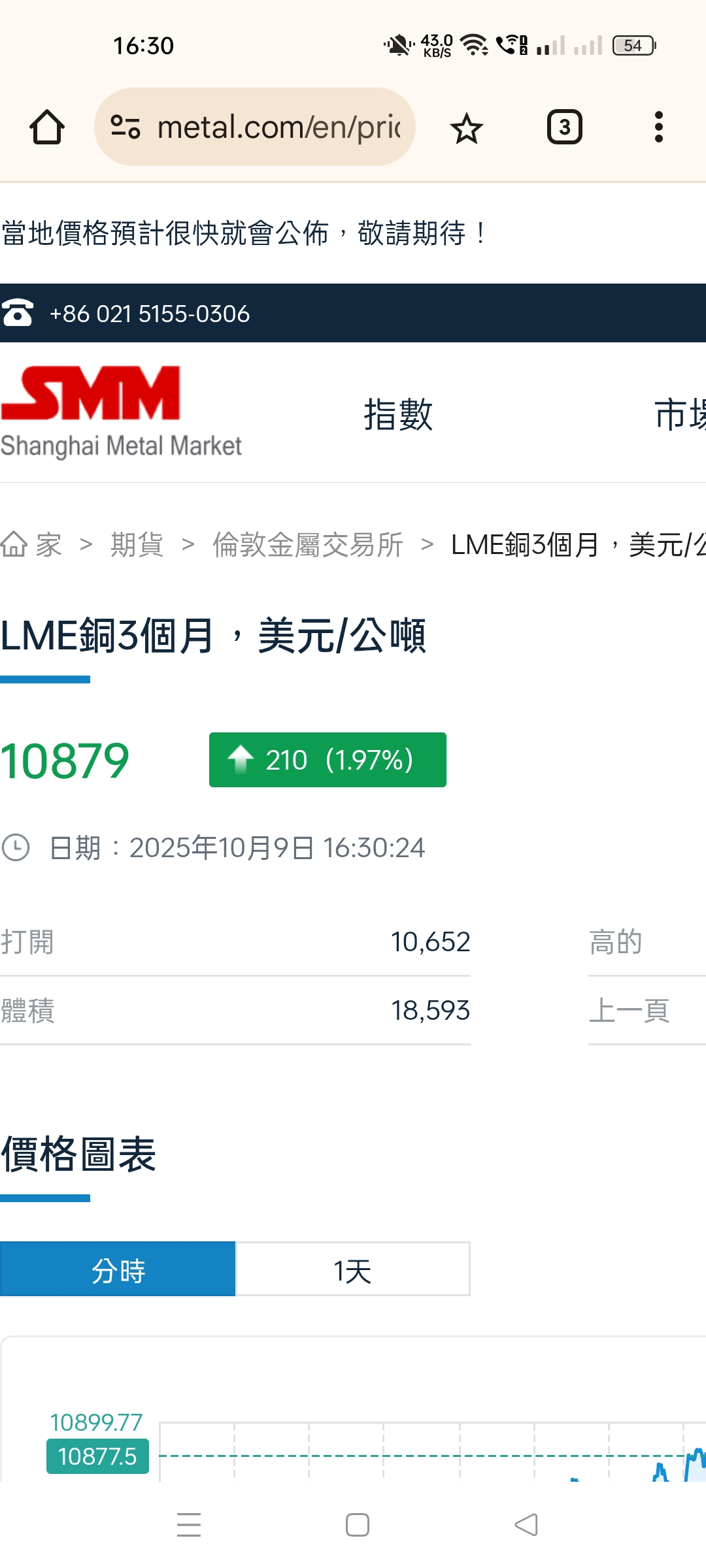Tap the metal.com URL address field
This screenshot has width=706, height=1568.
click(279, 127)
